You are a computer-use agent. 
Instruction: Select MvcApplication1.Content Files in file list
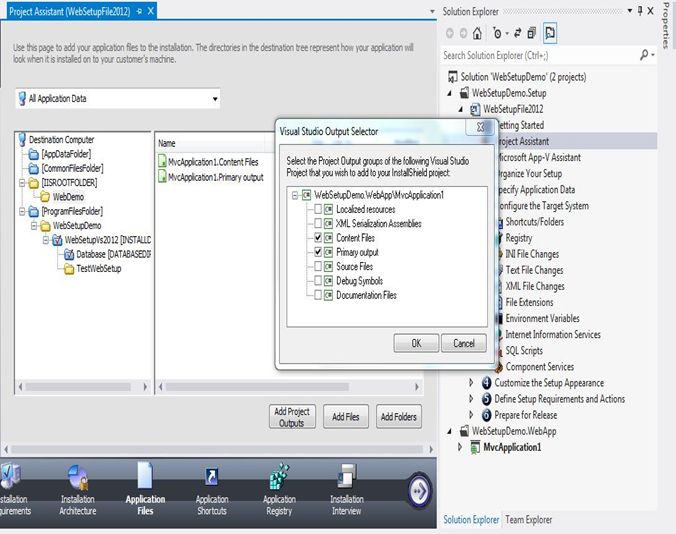tap(208, 162)
